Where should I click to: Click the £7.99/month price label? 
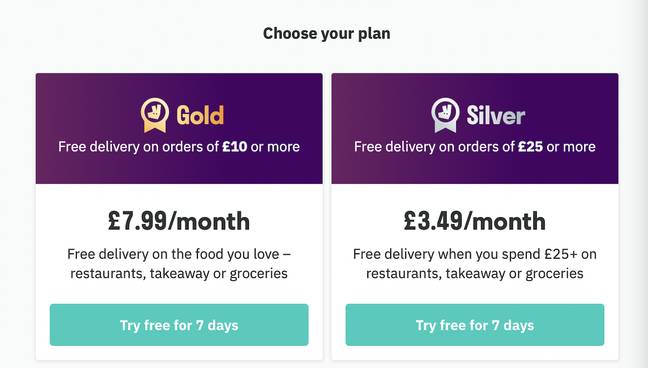tap(179, 221)
